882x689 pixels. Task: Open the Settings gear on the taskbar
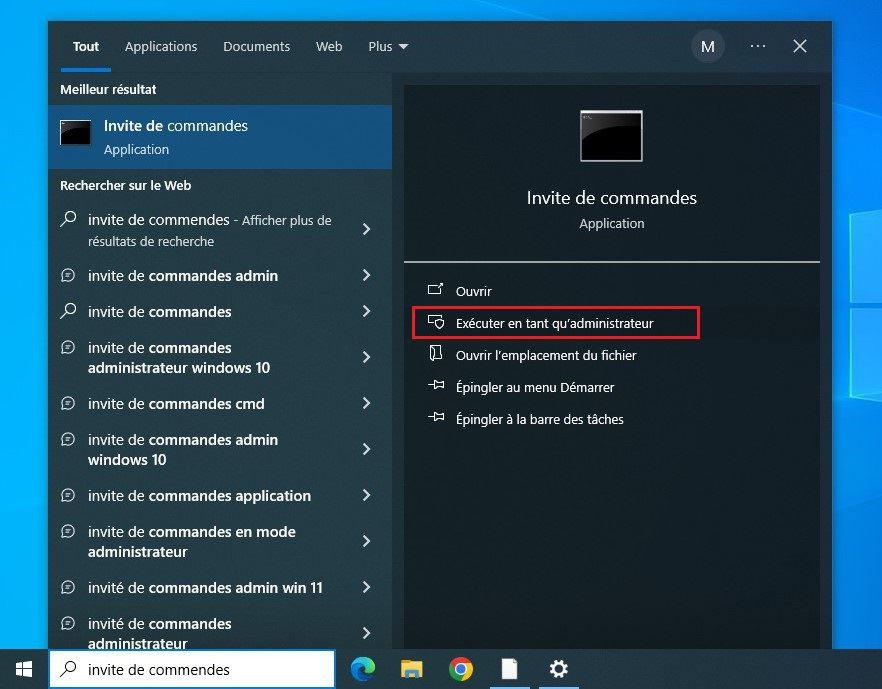tap(558, 668)
